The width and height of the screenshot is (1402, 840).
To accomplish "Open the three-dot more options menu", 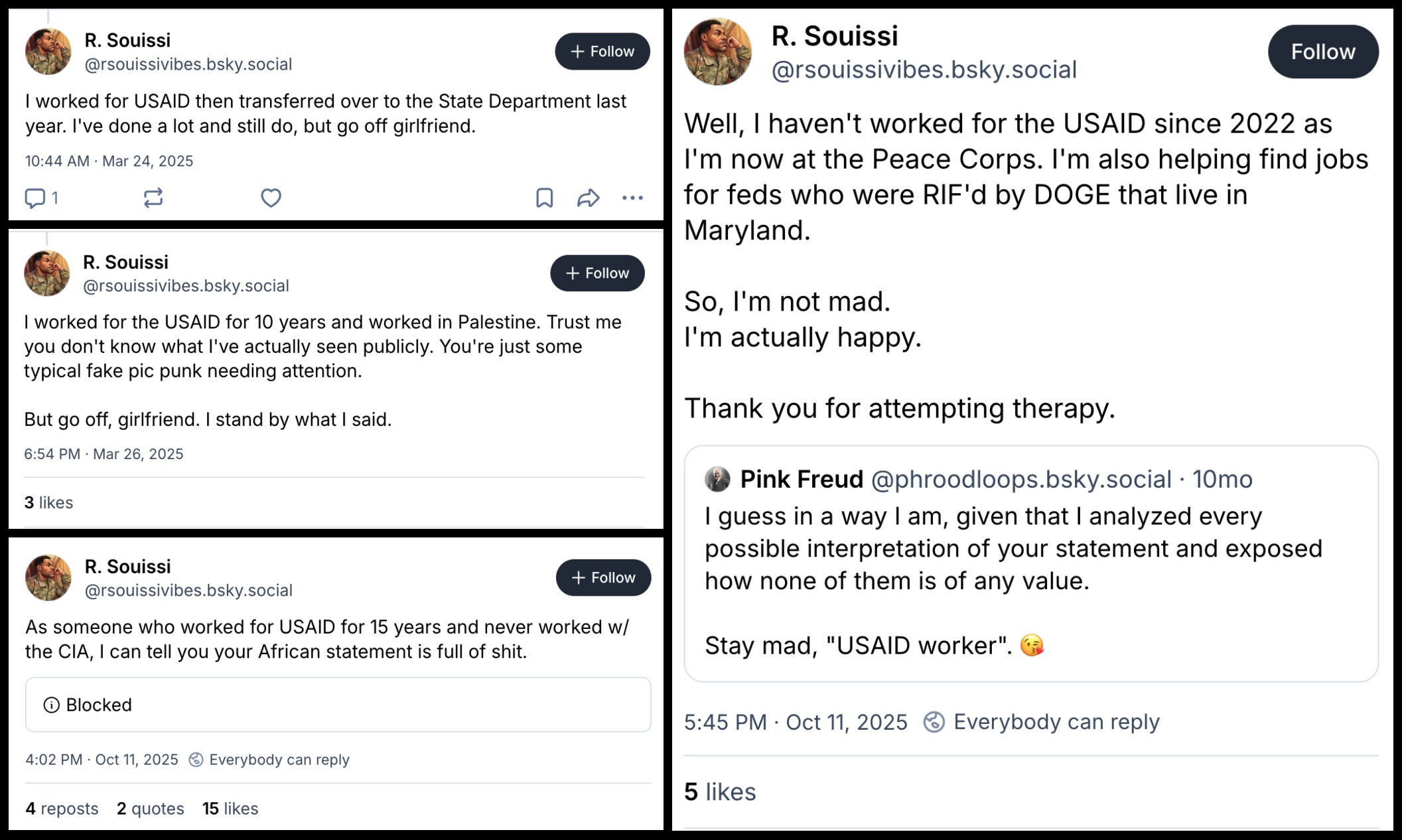I will 632,198.
